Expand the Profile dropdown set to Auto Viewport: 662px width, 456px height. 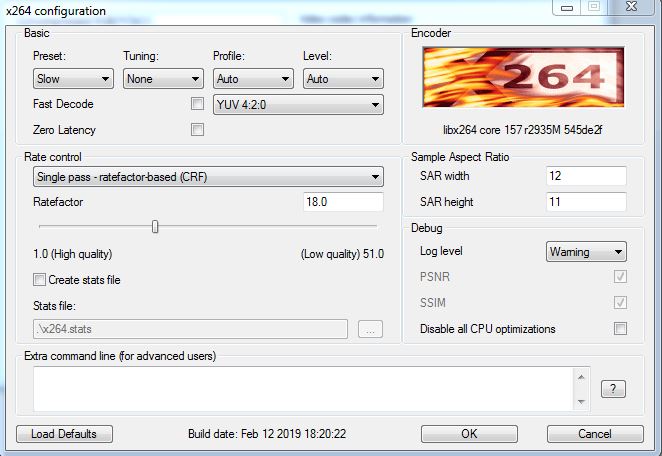[x=253, y=79]
